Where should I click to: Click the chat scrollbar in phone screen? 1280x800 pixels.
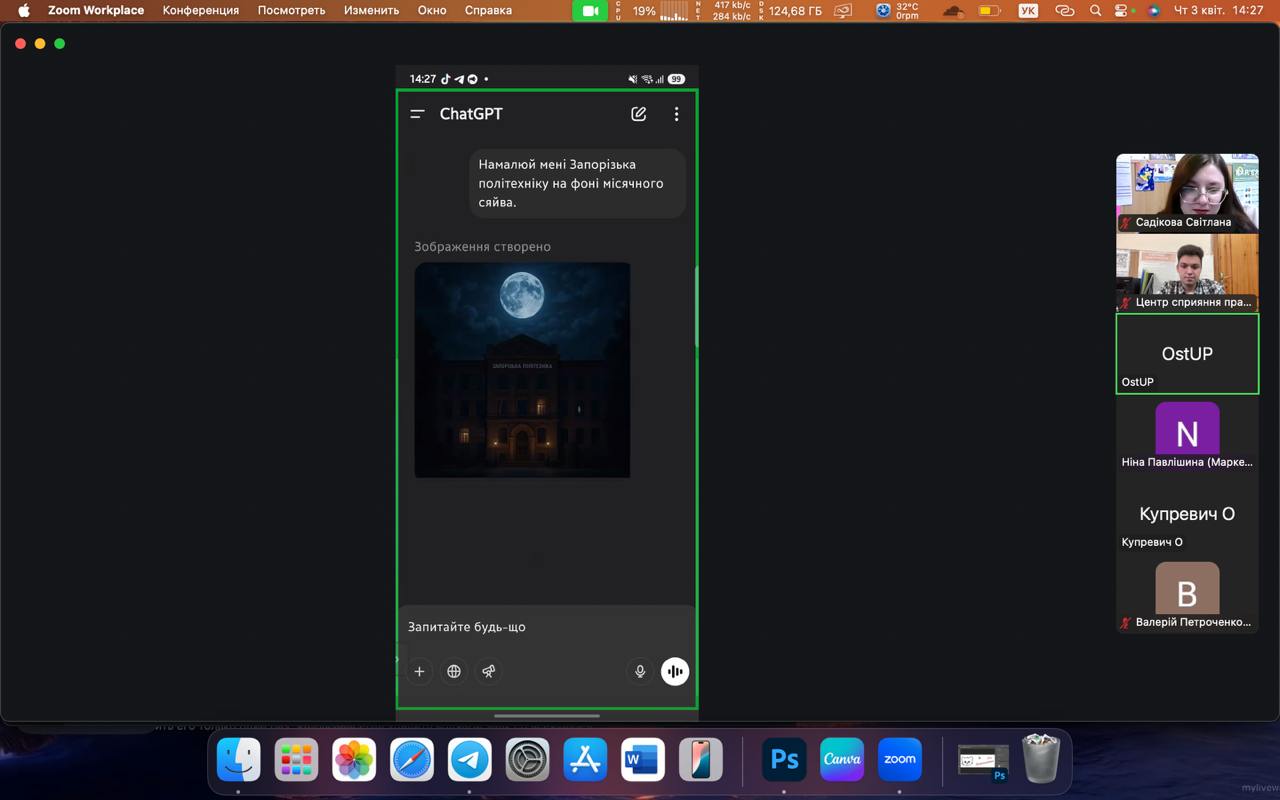[696, 308]
